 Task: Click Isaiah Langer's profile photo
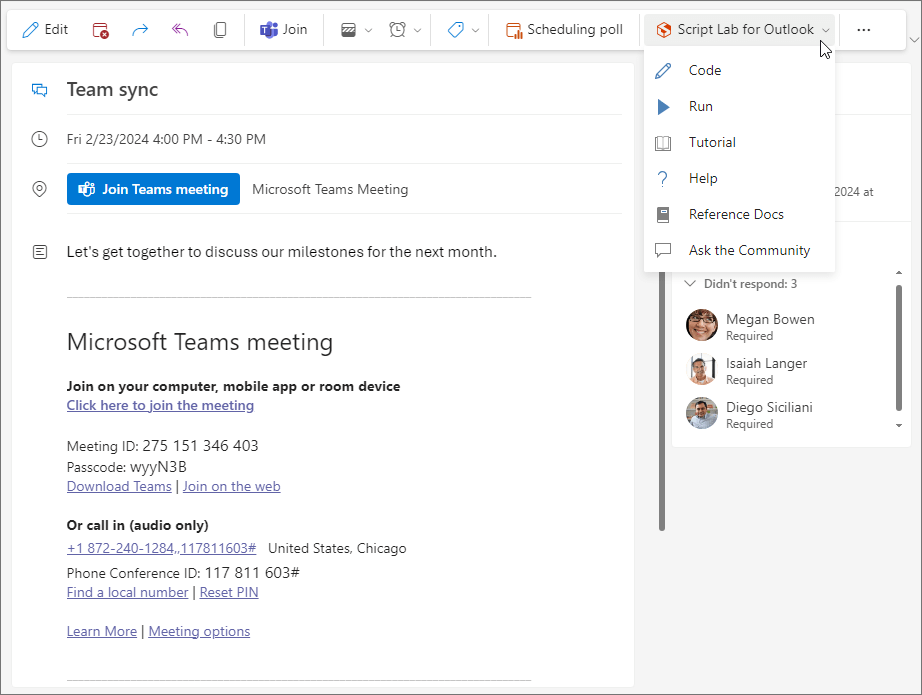702,369
